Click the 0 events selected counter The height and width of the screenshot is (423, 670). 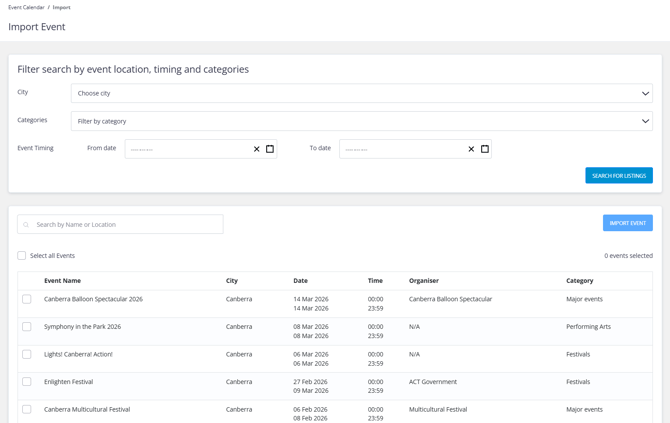pyautogui.click(x=628, y=256)
